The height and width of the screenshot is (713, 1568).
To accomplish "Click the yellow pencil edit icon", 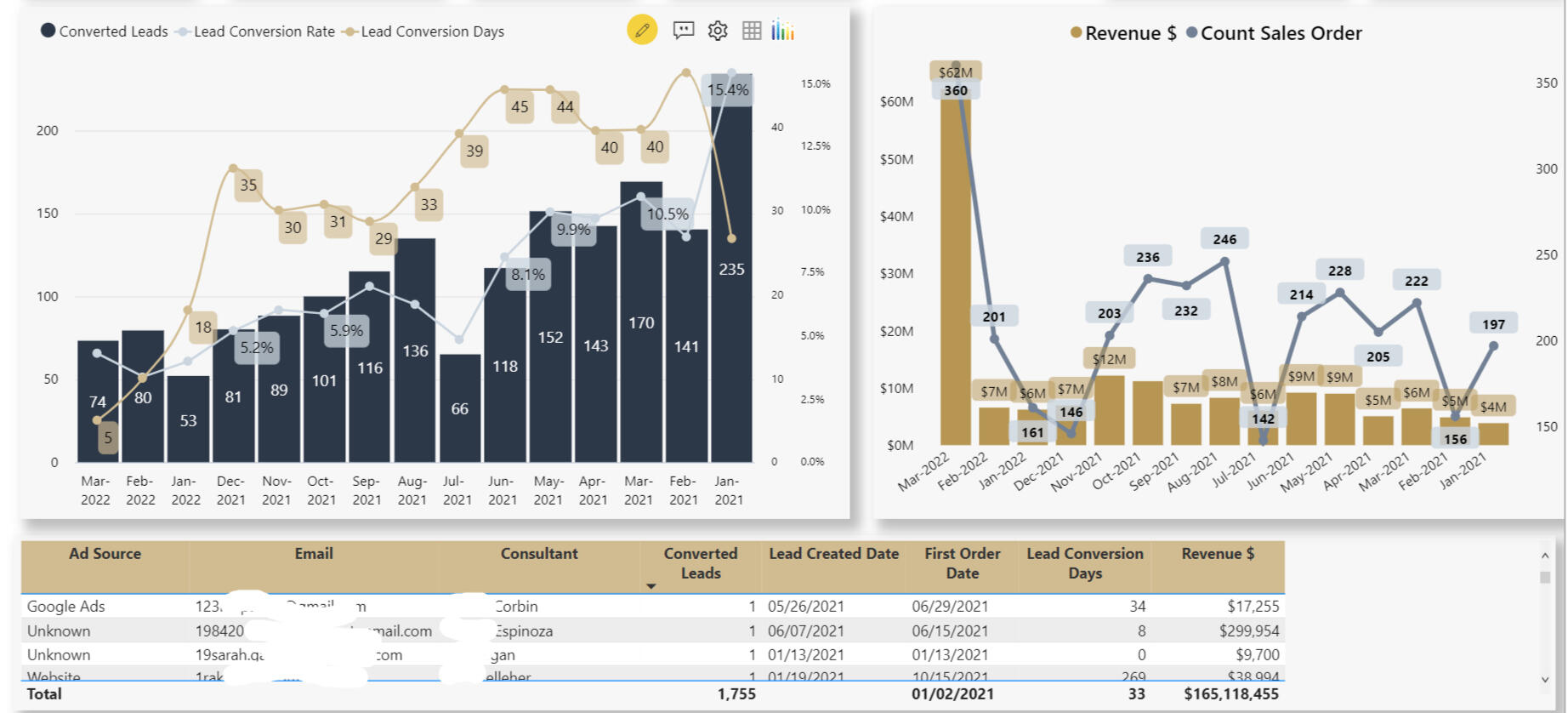I will pyautogui.click(x=642, y=31).
